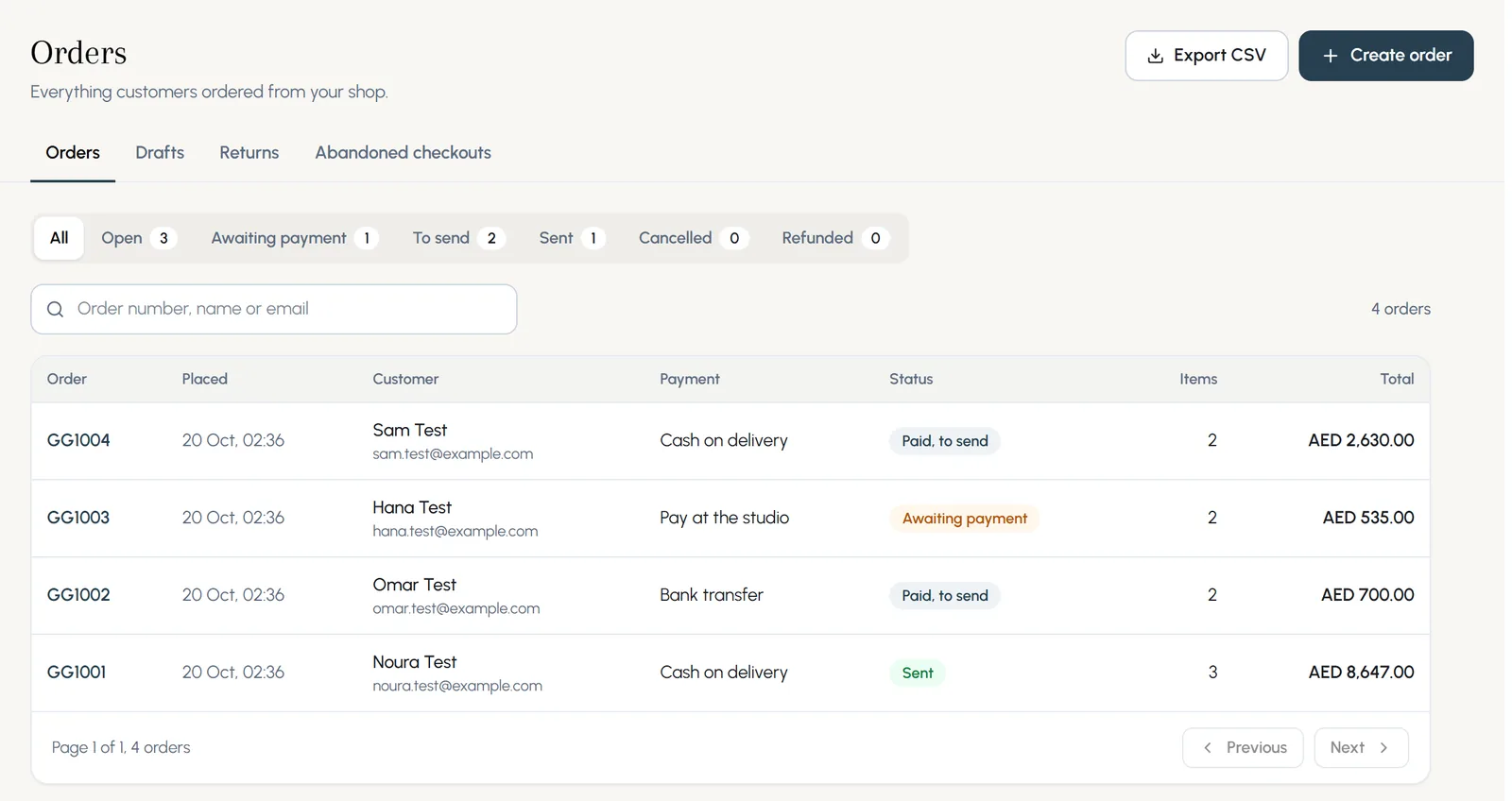Click the Placed column header

click(x=204, y=379)
